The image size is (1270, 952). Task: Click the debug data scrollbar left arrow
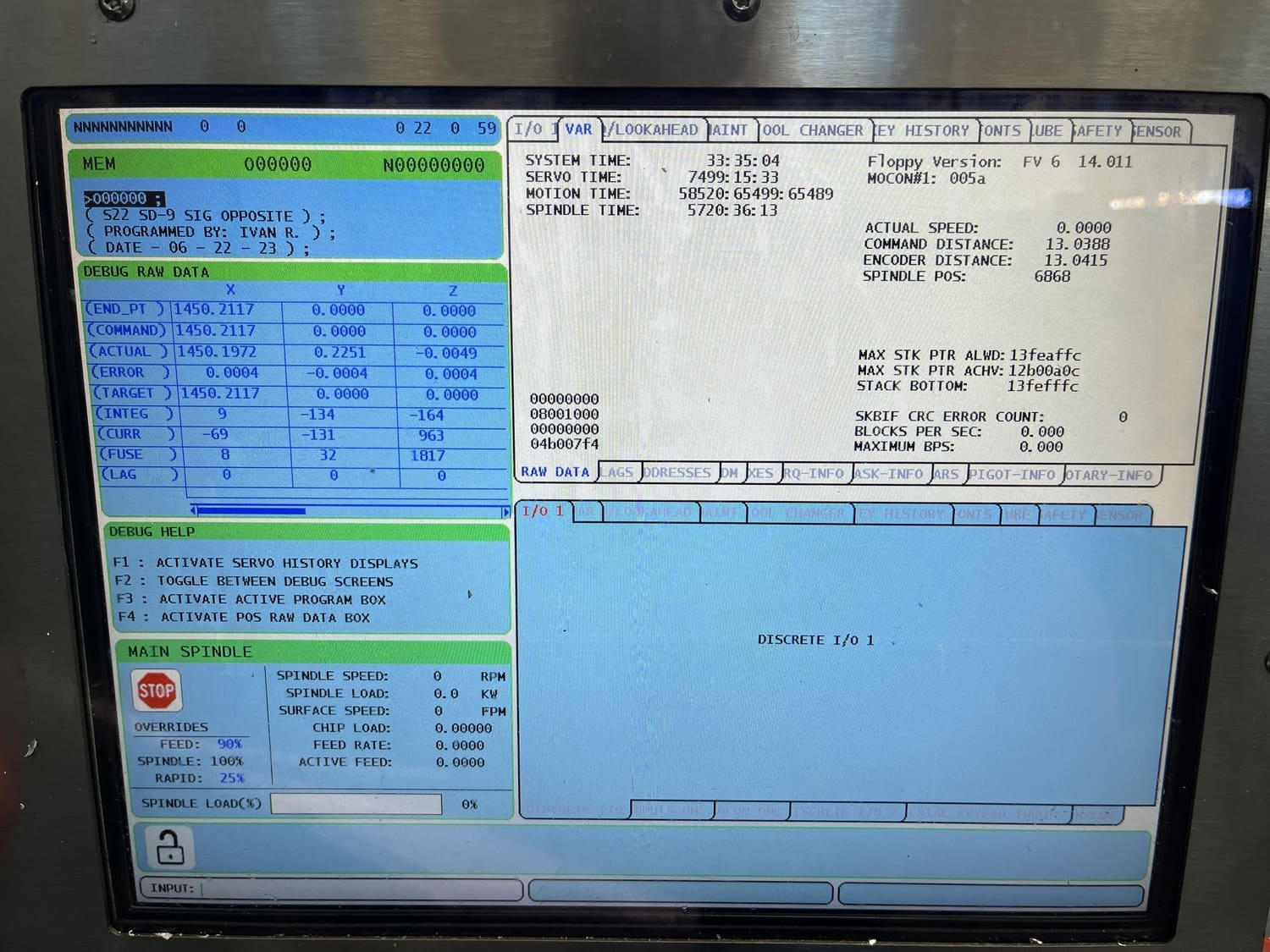(x=194, y=510)
